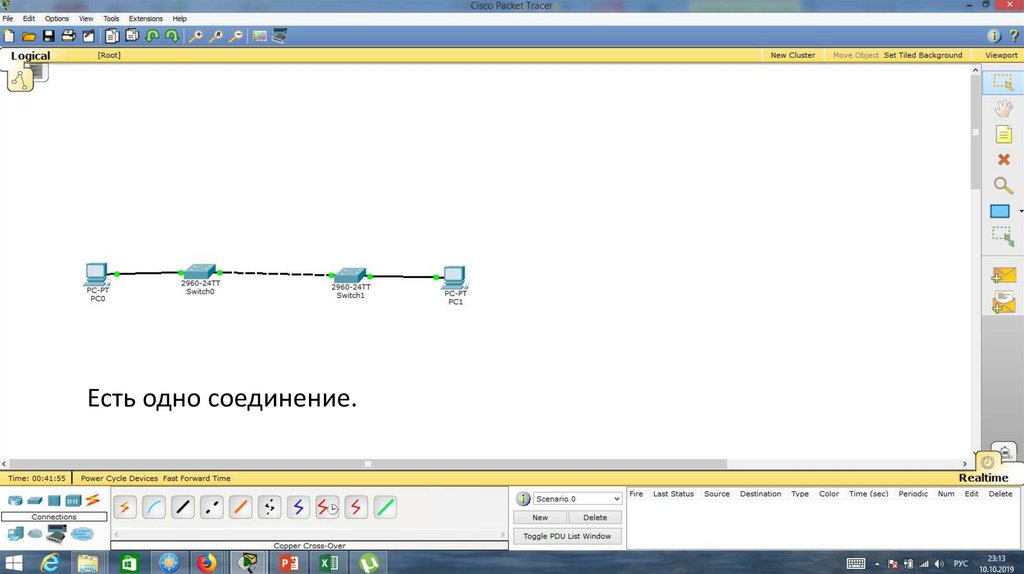
Task: Click the Add Complex PDU envelope
Action: pyautogui.click(x=1003, y=302)
